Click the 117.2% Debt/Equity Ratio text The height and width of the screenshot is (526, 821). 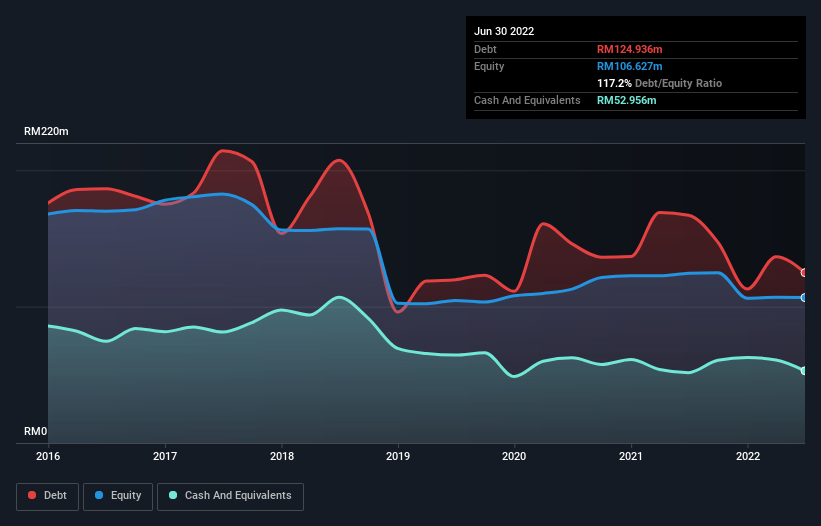coord(660,83)
